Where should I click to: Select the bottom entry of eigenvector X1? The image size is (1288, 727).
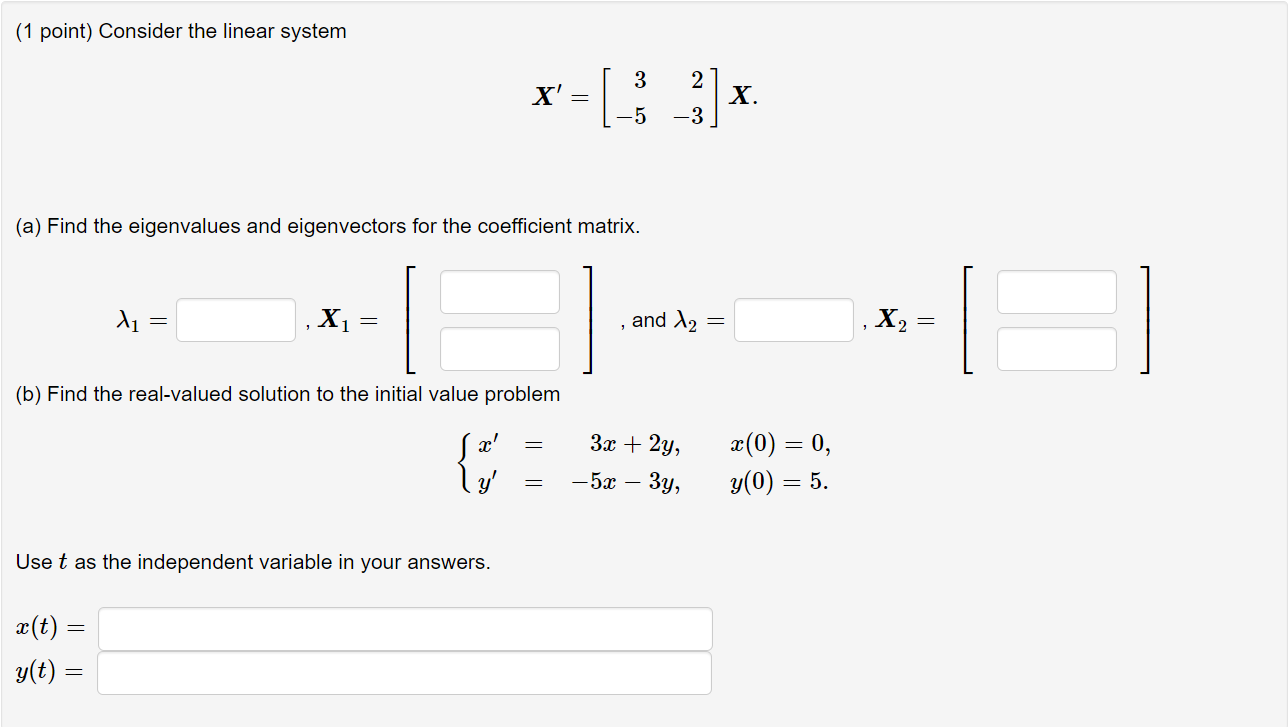[x=499, y=348]
